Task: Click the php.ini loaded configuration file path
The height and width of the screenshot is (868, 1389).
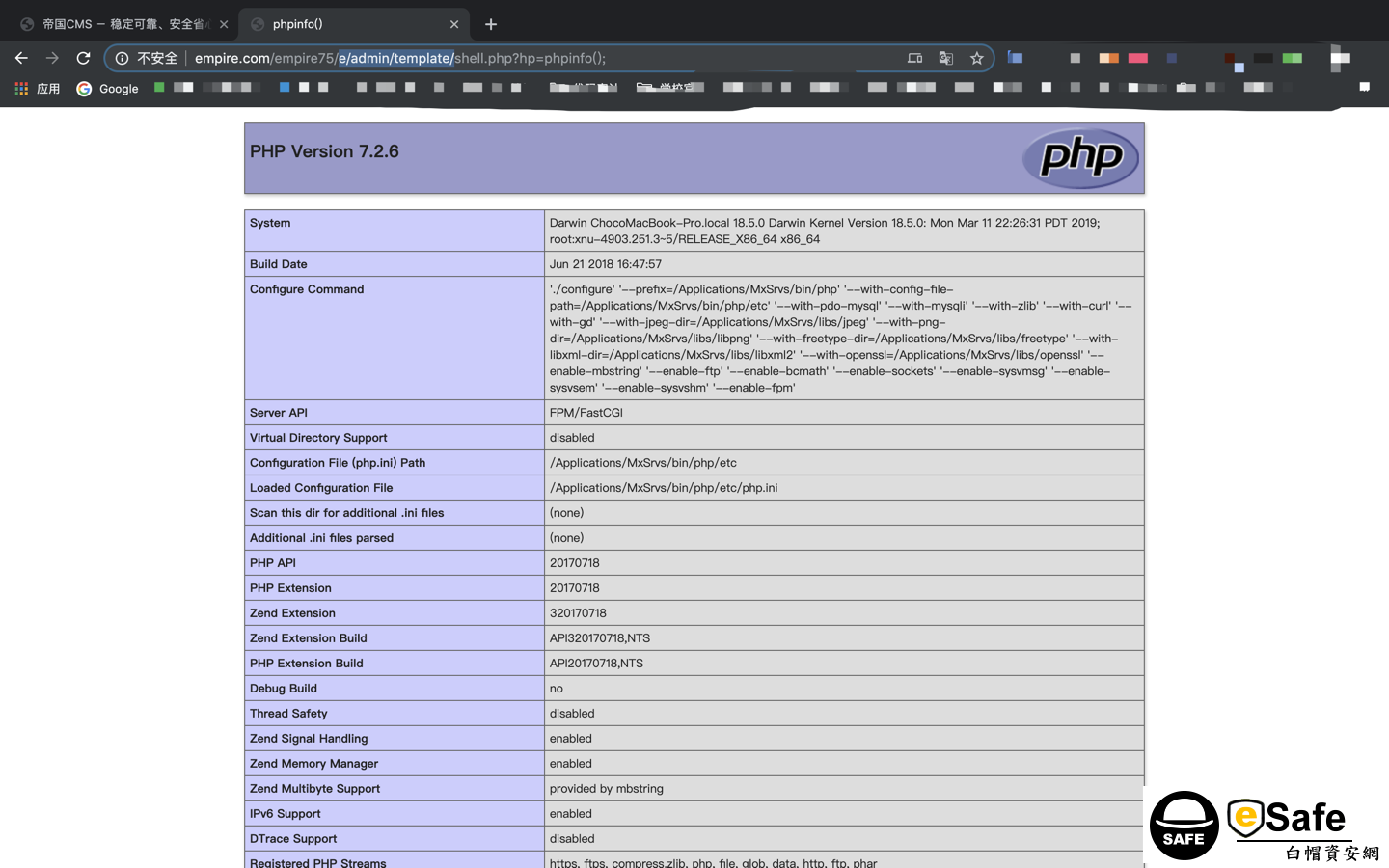Action: pyautogui.click(x=664, y=488)
